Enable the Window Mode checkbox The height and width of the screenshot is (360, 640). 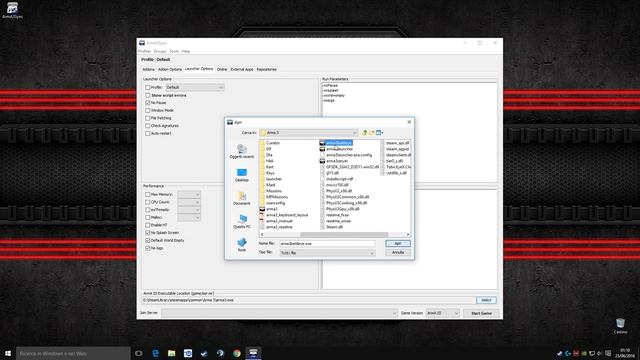click(148, 110)
